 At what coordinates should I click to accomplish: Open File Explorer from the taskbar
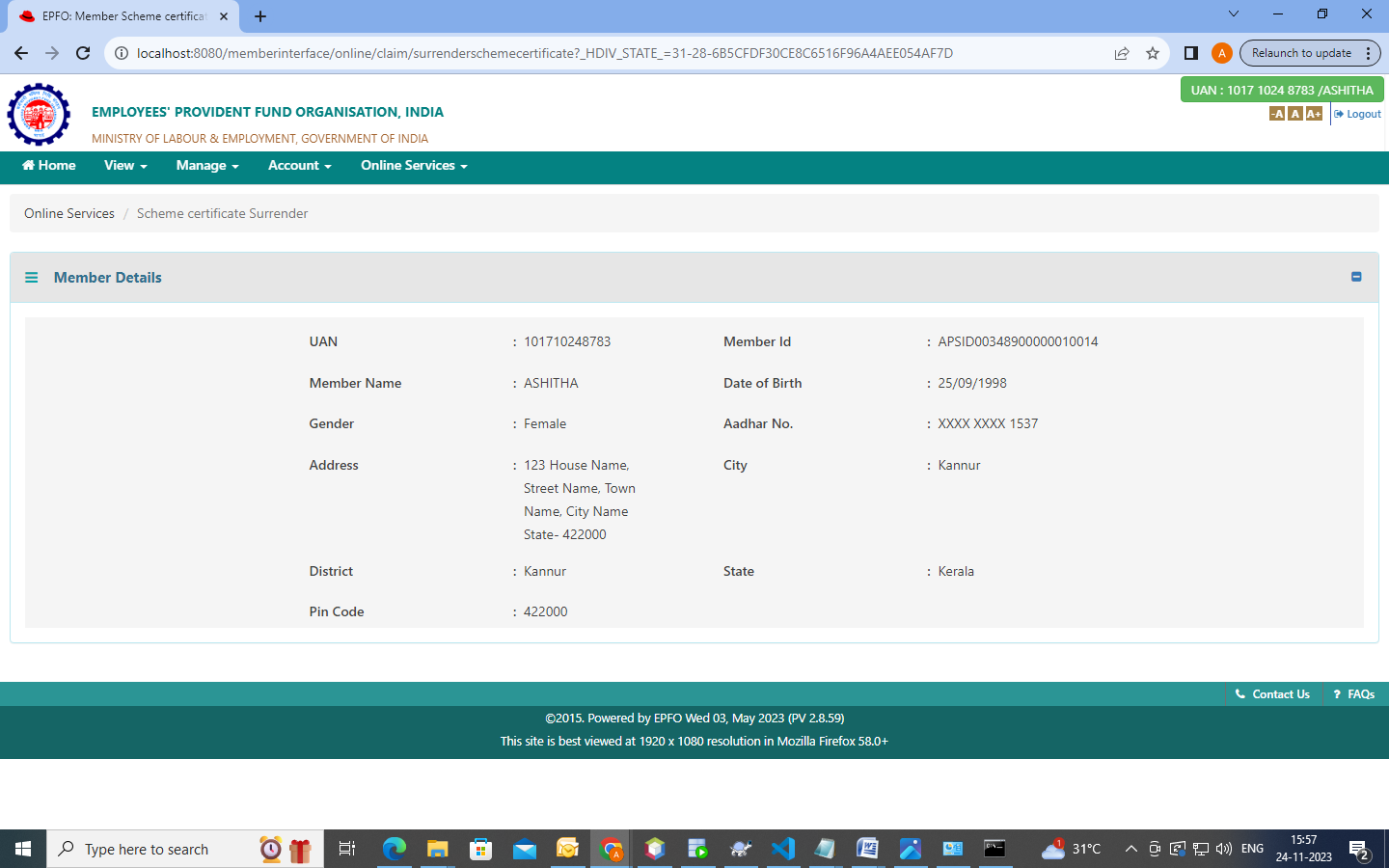pos(437,849)
